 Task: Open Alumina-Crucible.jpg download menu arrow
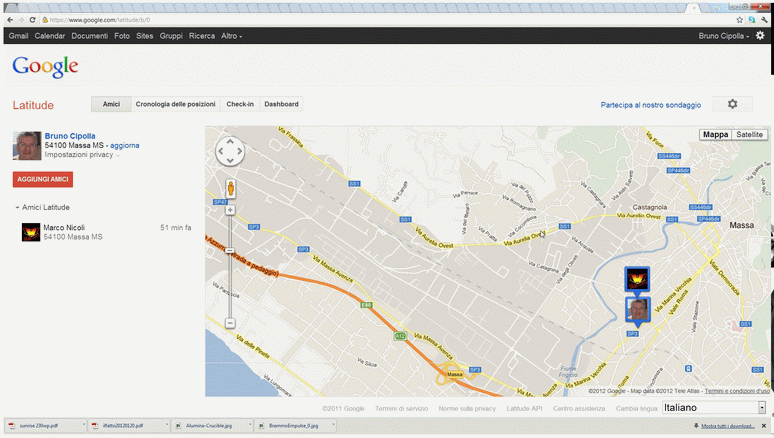point(250,425)
